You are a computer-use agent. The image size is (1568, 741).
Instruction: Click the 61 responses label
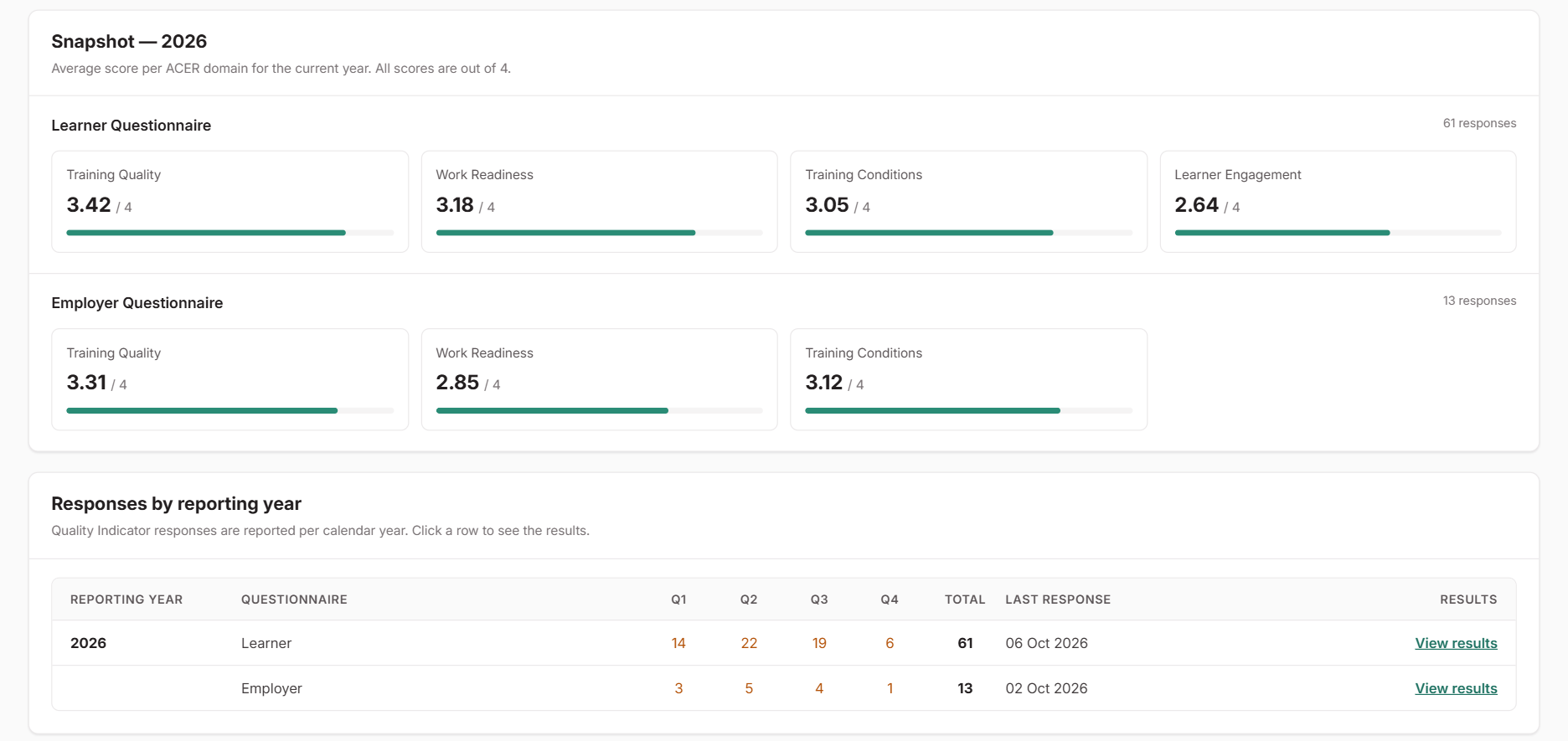[x=1479, y=123]
